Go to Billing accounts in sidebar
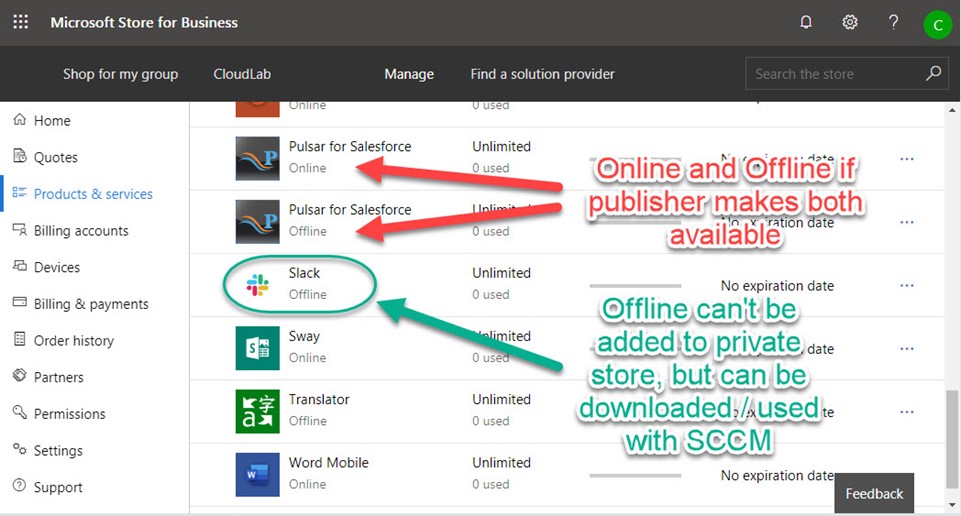 click(81, 231)
